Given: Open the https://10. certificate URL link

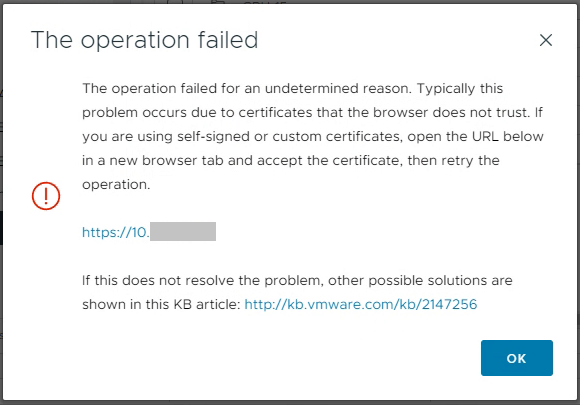Looking at the screenshot, I should [116, 232].
